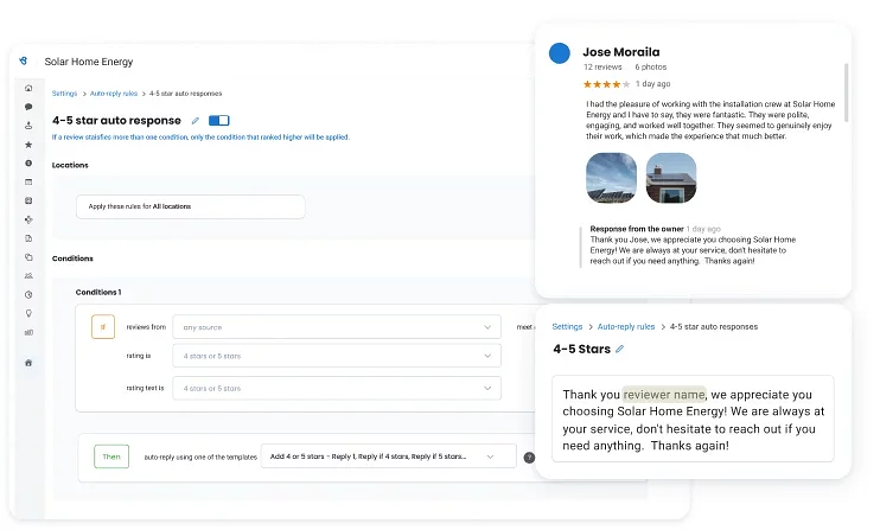Click the green Then button
The image size is (880, 530).
(111, 456)
